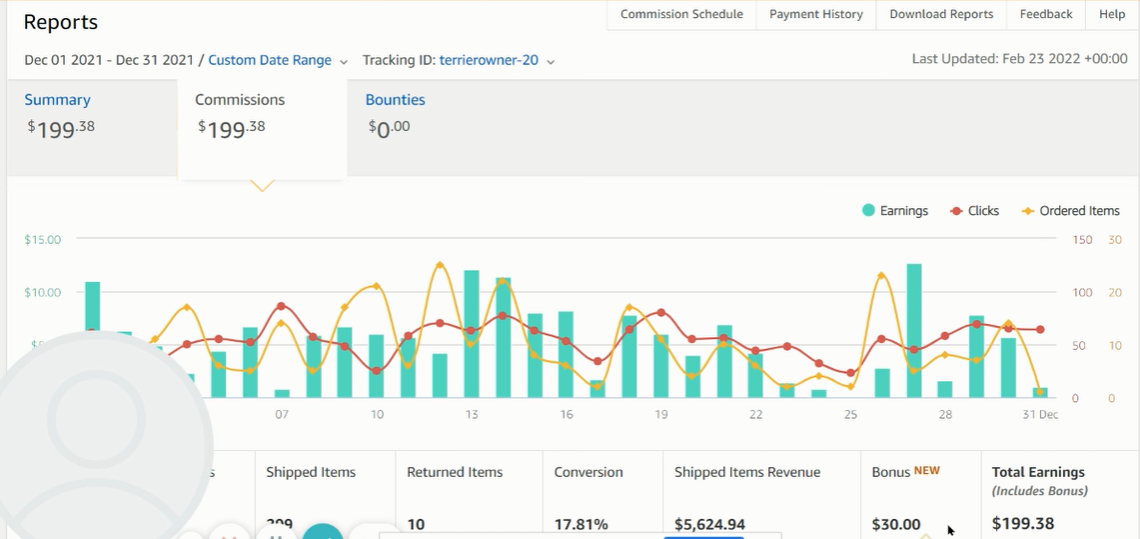Click the Ordered Items peak point near Dec 12

439,265
